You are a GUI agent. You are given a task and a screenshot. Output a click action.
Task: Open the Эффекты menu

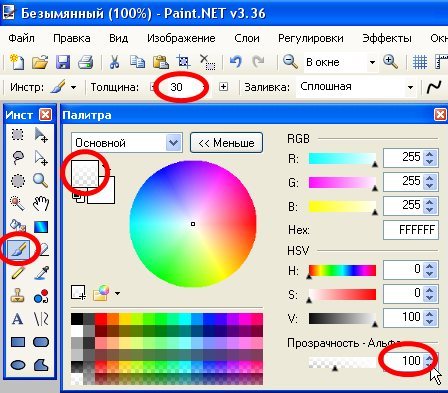(387, 38)
